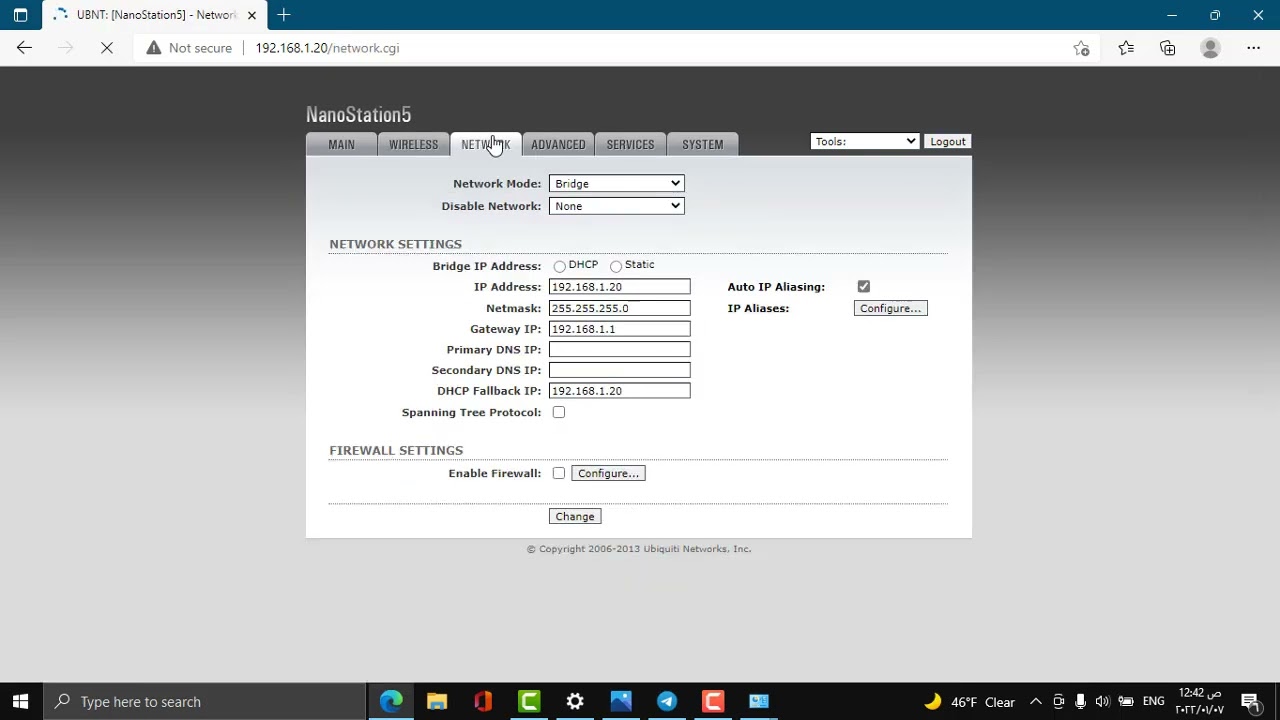Open the browser settings and more menu
This screenshot has width=1280, height=720.
coord(1253,48)
